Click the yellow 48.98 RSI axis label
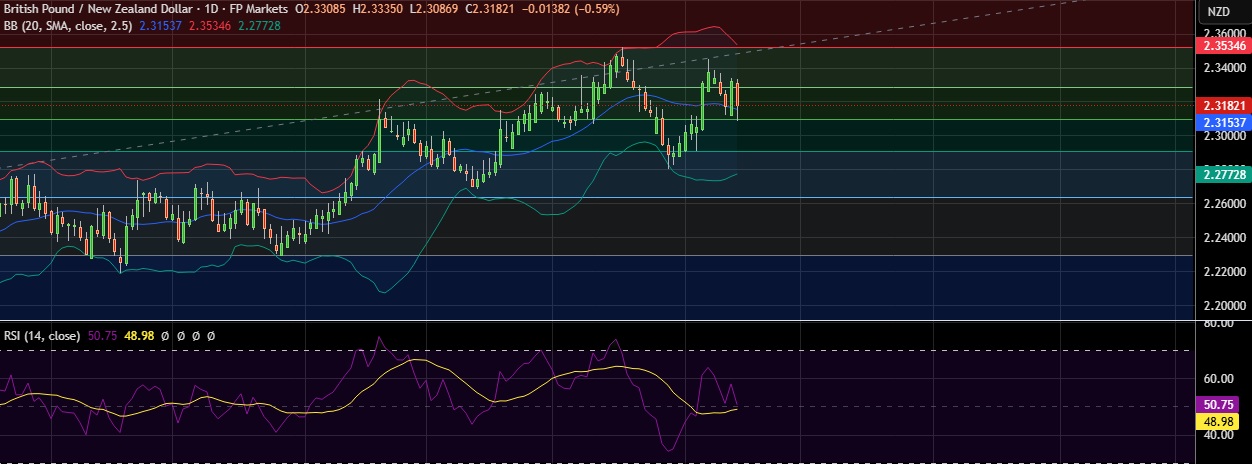 (1216, 421)
